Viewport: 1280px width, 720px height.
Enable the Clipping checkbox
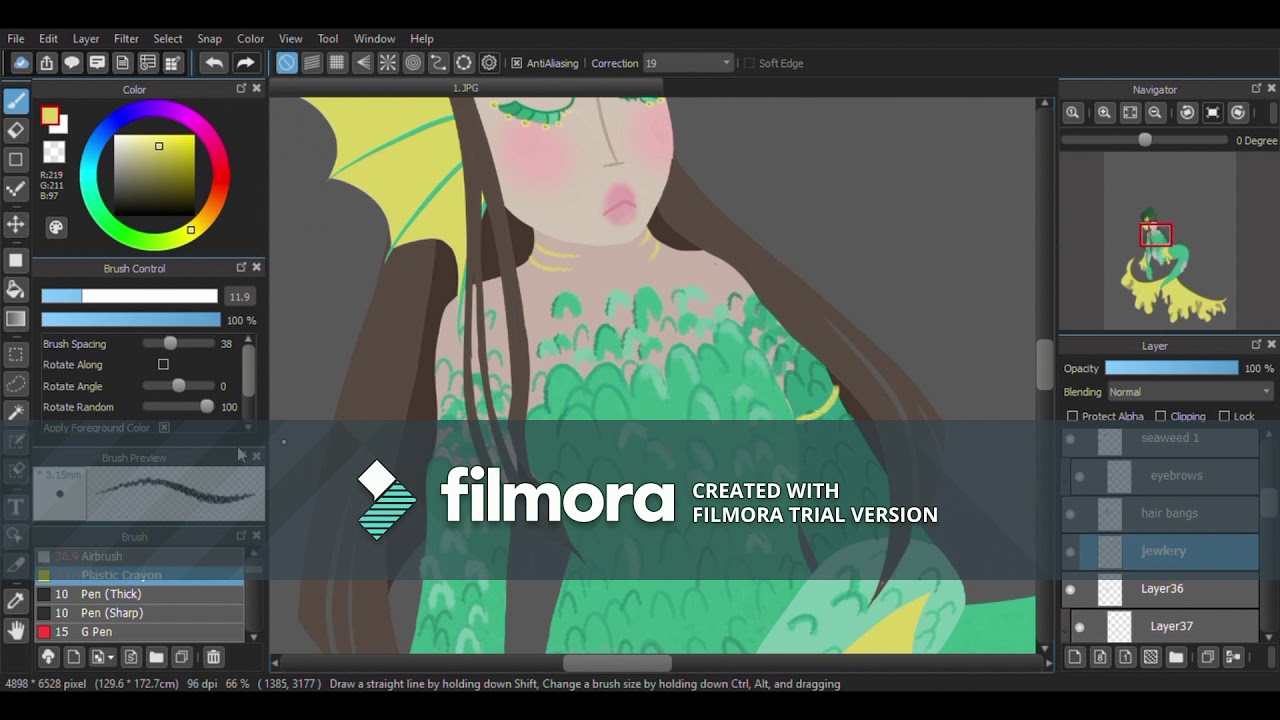(1160, 416)
